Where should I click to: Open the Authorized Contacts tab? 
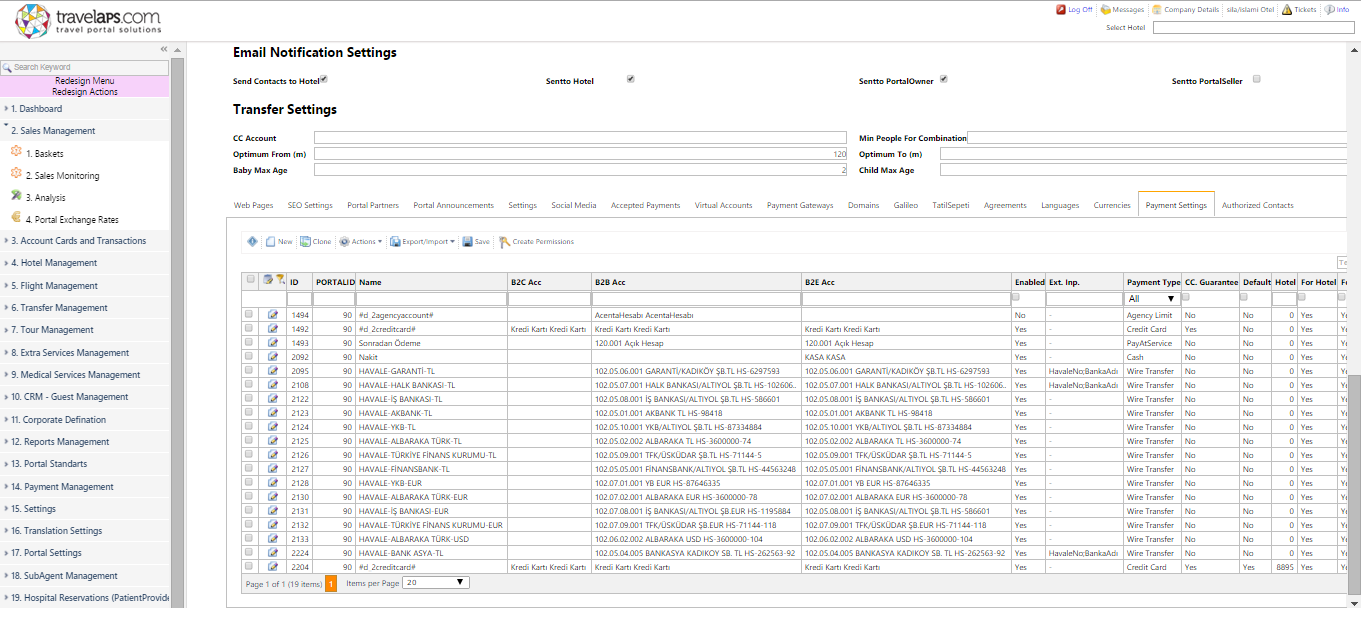[1257, 205]
